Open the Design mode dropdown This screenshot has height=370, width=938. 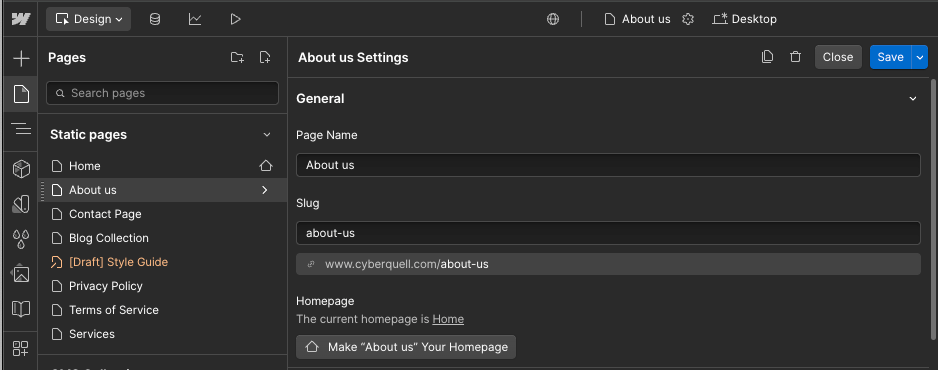pos(89,19)
